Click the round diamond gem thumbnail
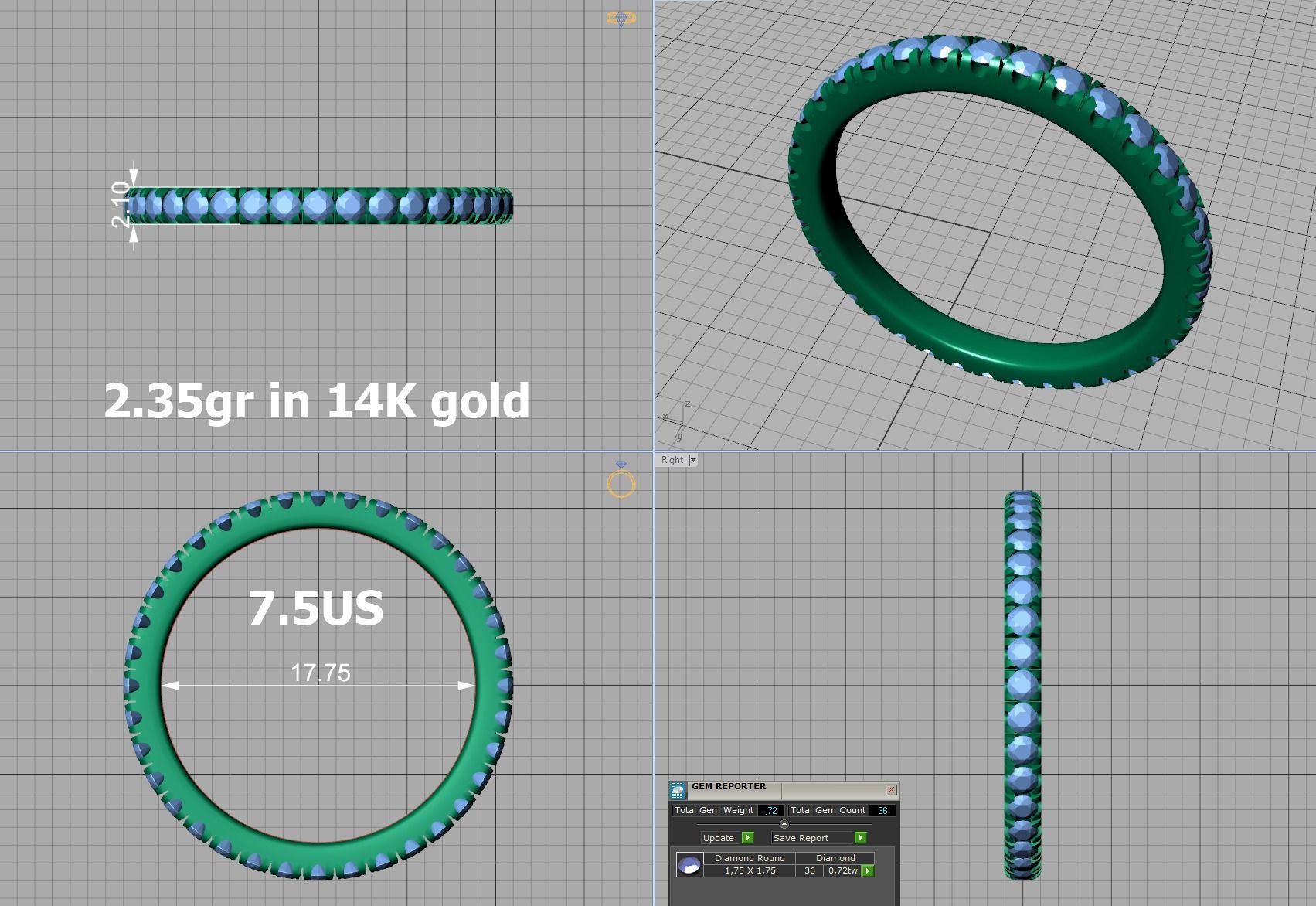Image resolution: width=1316 pixels, height=906 pixels. coord(689,864)
